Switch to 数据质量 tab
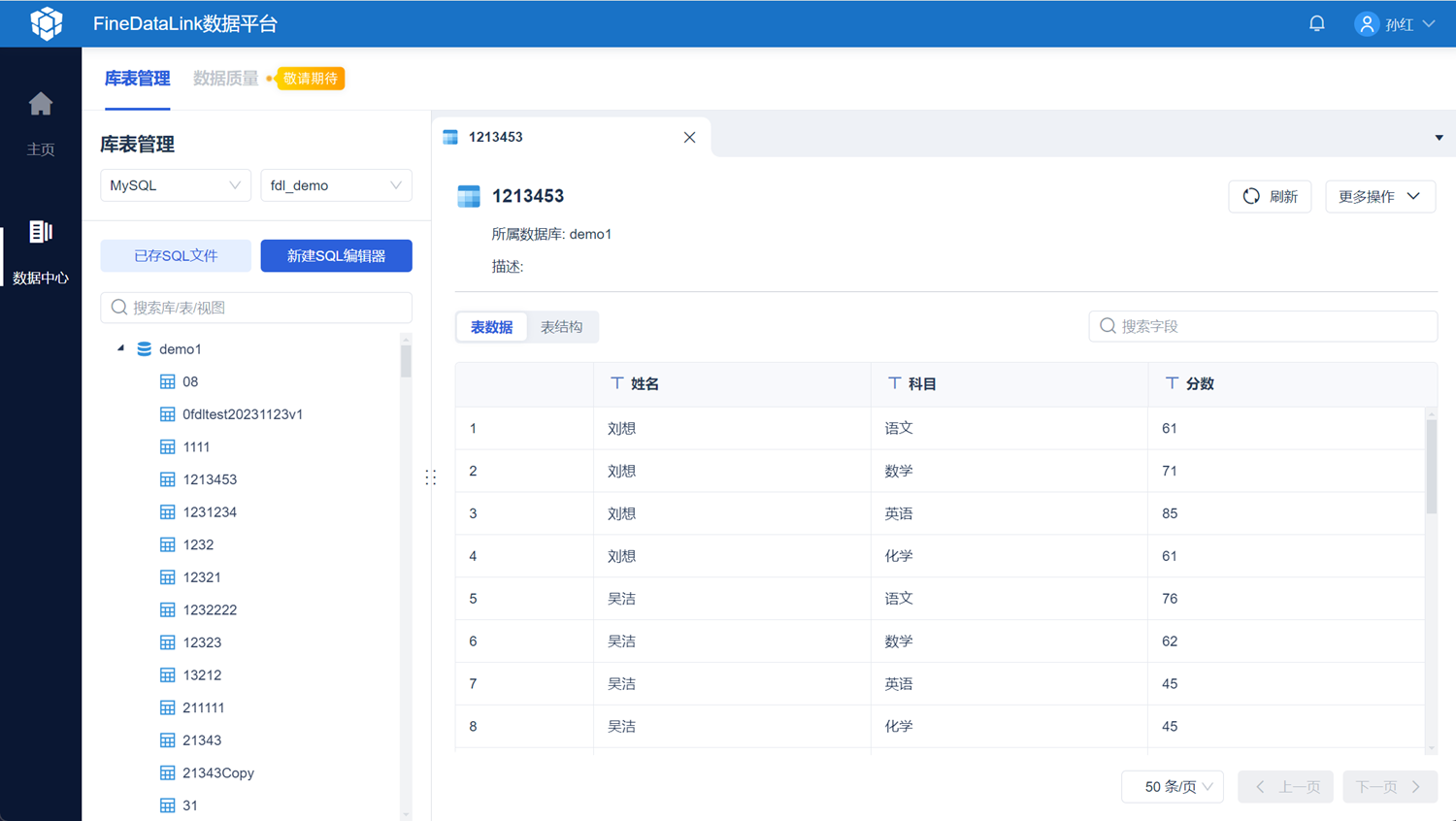The width and height of the screenshot is (1456, 821). (225, 79)
